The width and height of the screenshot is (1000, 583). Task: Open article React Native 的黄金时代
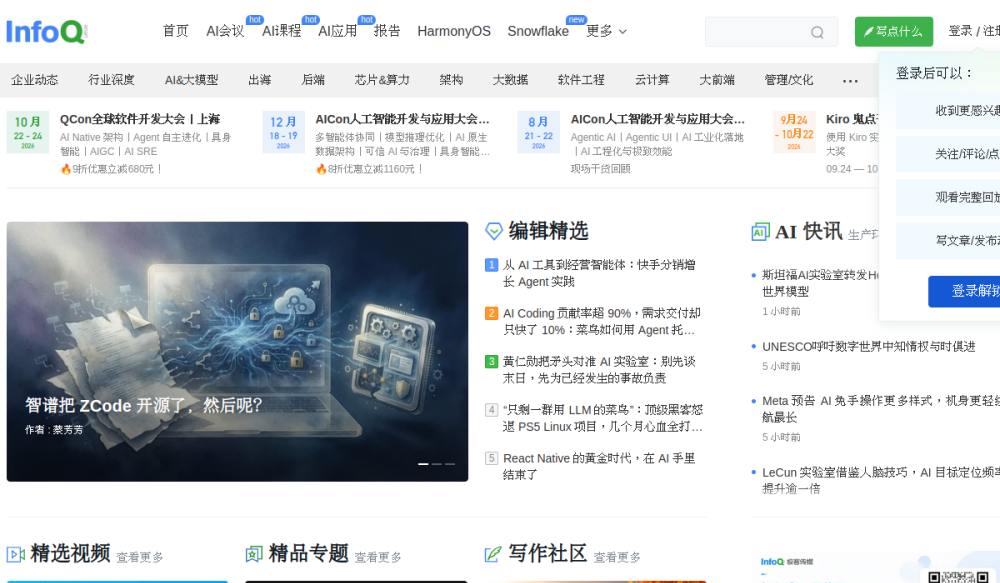click(x=599, y=466)
